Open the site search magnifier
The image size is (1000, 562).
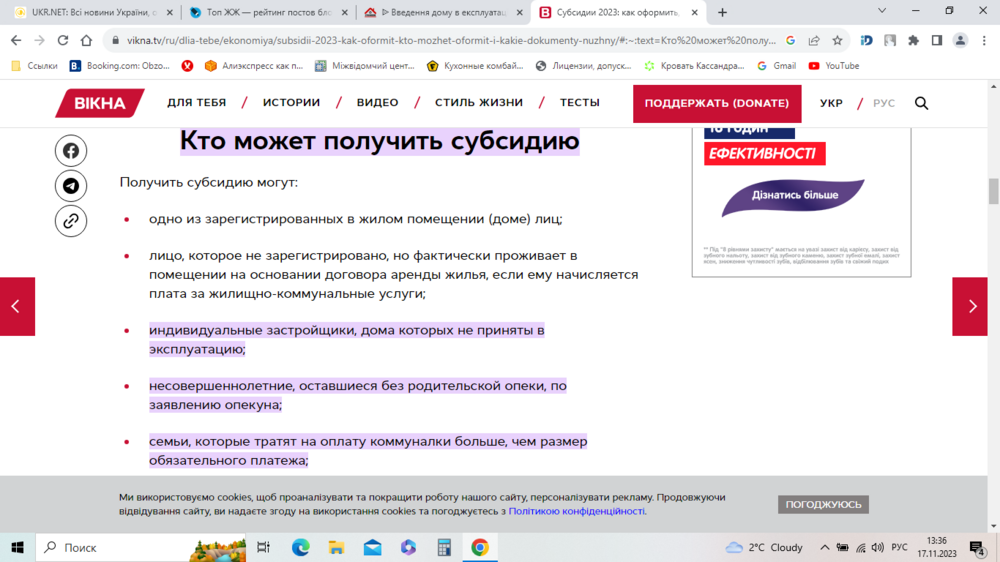click(922, 103)
